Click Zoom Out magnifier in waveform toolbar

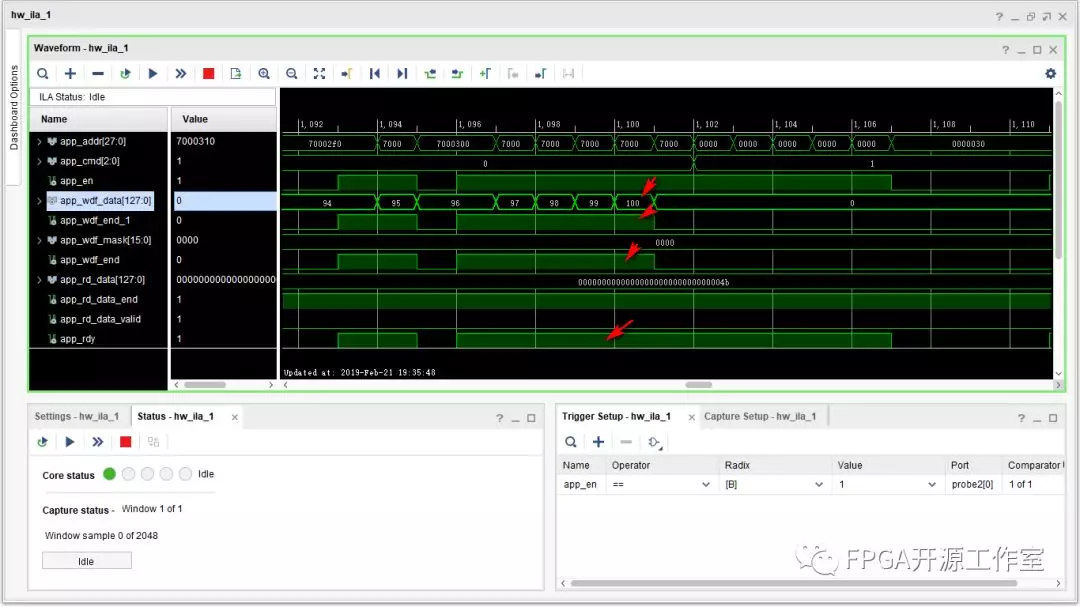[x=292, y=73]
